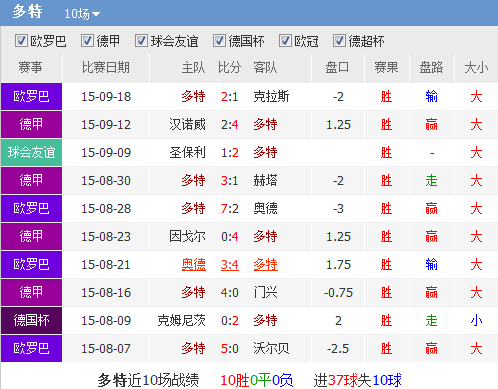Uncheck the 欧罗巴 filter checkbox
This screenshot has height=389, width=498.
(x=21, y=41)
